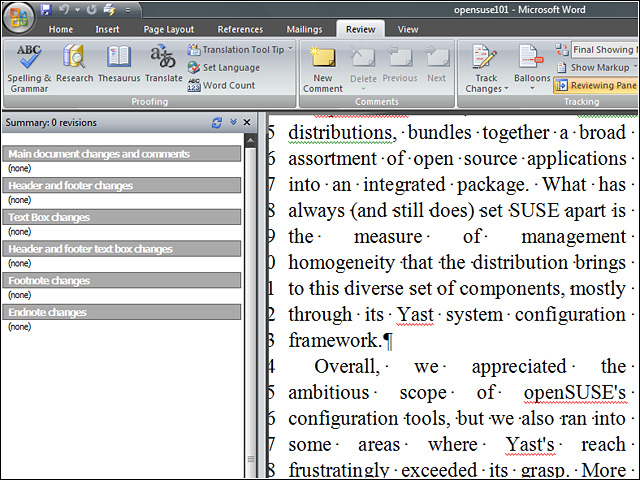Jump to the Next comment
Image resolution: width=640 pixels, height=480 pixels.
point(436,65)
